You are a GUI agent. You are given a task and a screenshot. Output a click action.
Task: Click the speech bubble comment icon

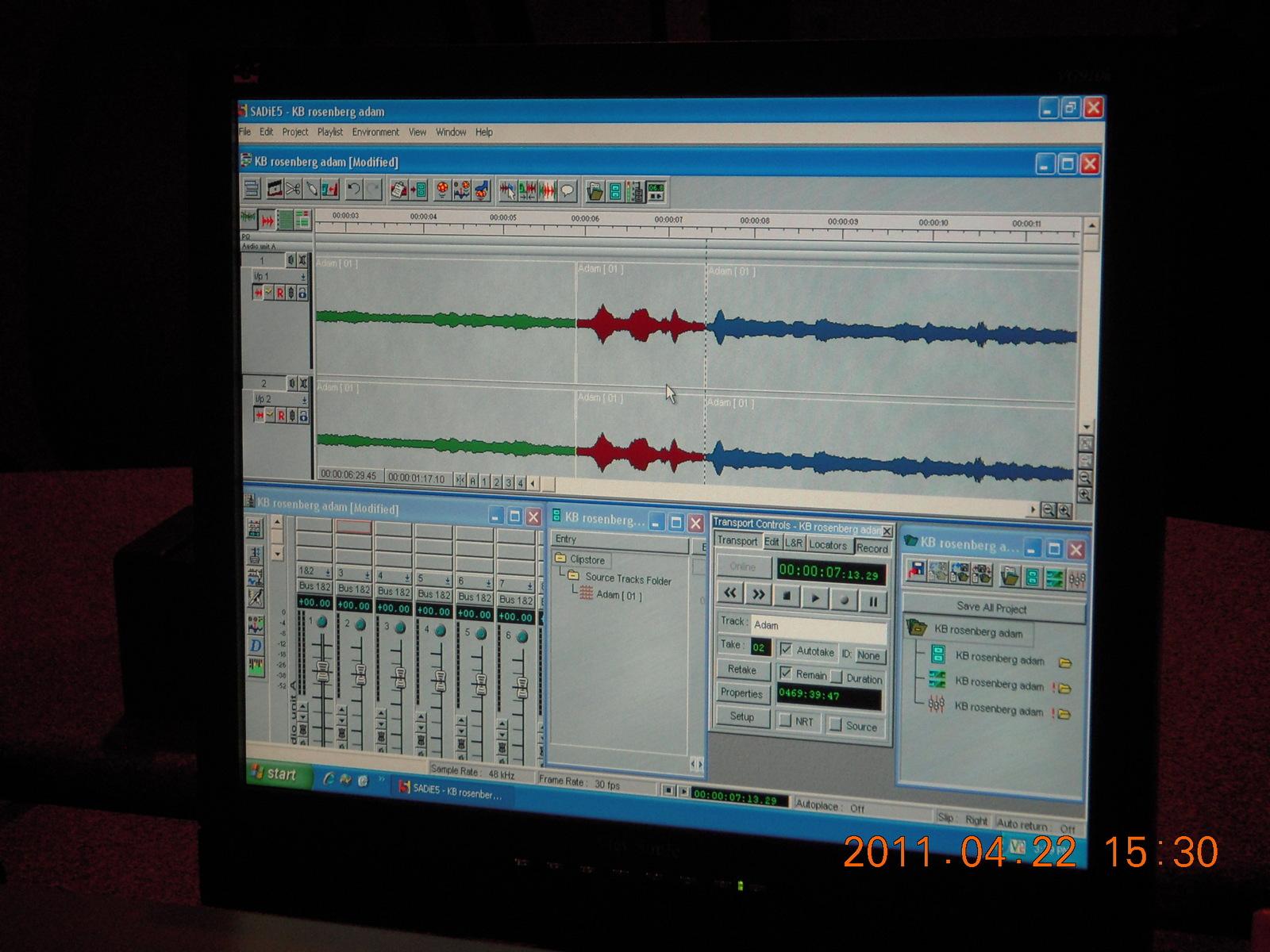pos(568,190)
